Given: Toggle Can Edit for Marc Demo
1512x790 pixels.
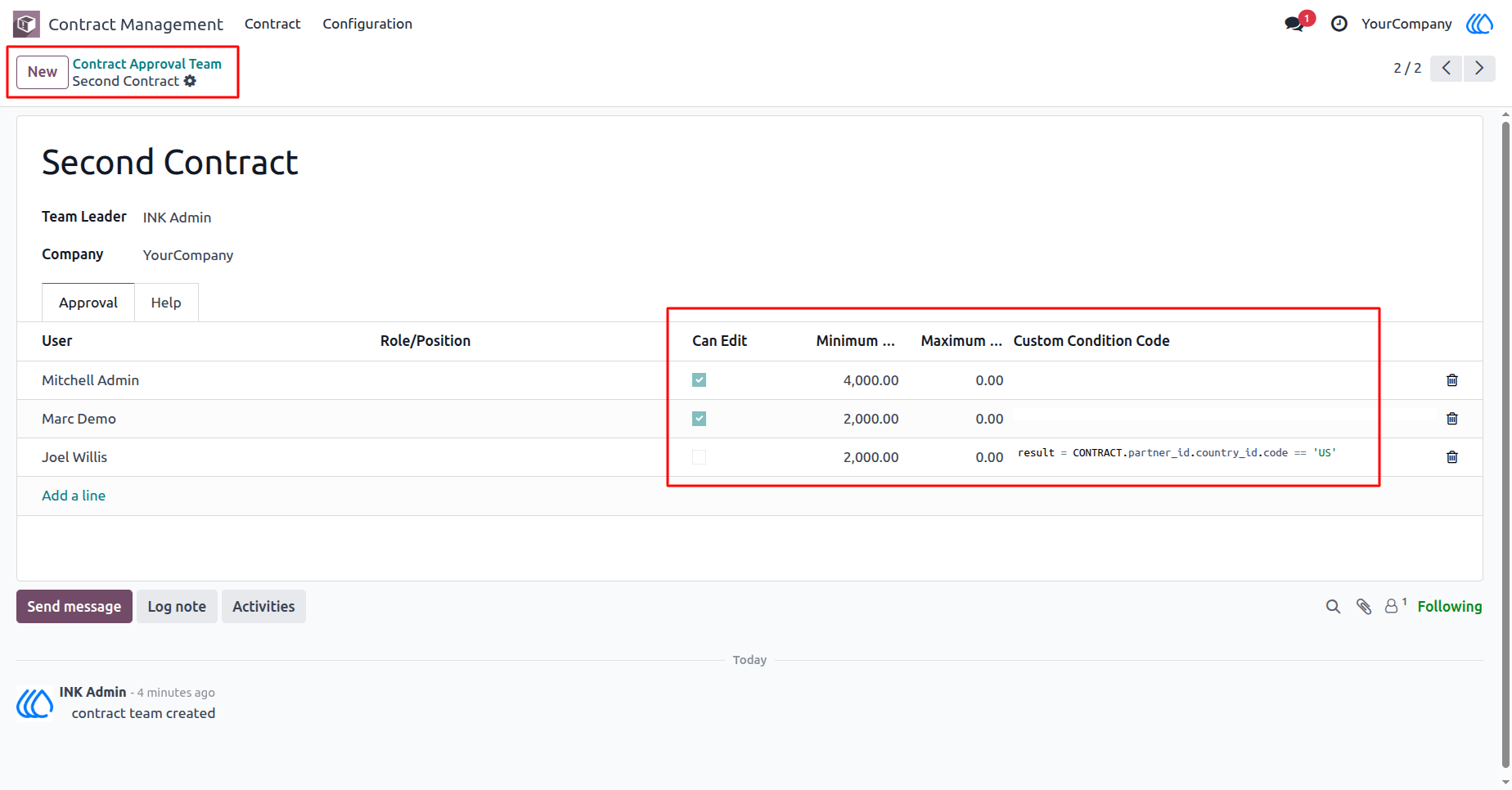Looking at the screenshot, I should (x=699, y=419).
